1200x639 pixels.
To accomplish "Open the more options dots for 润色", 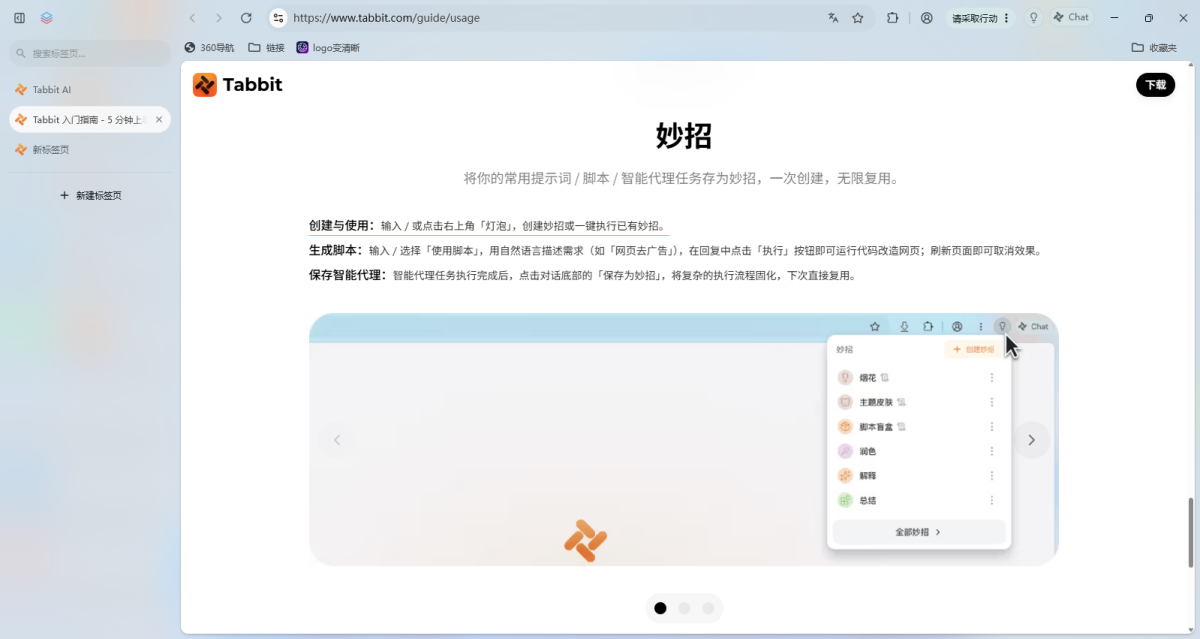I will pyautogui.click(x=992, y=451).
